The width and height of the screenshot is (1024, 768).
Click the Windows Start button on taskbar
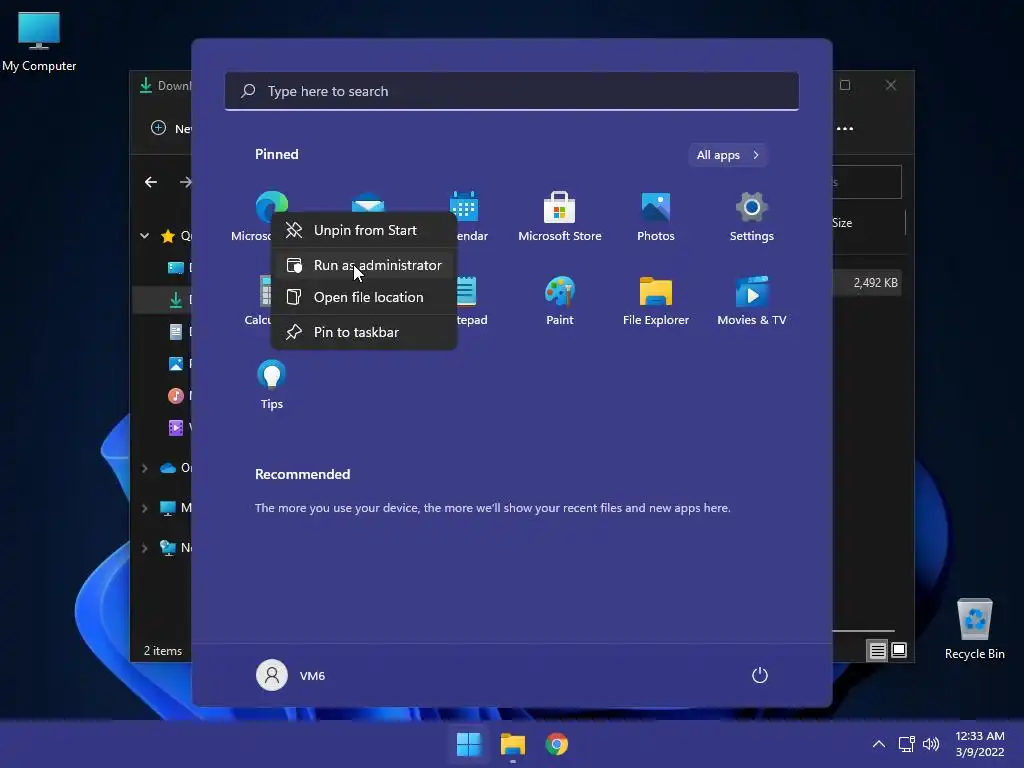click(468, 744)
